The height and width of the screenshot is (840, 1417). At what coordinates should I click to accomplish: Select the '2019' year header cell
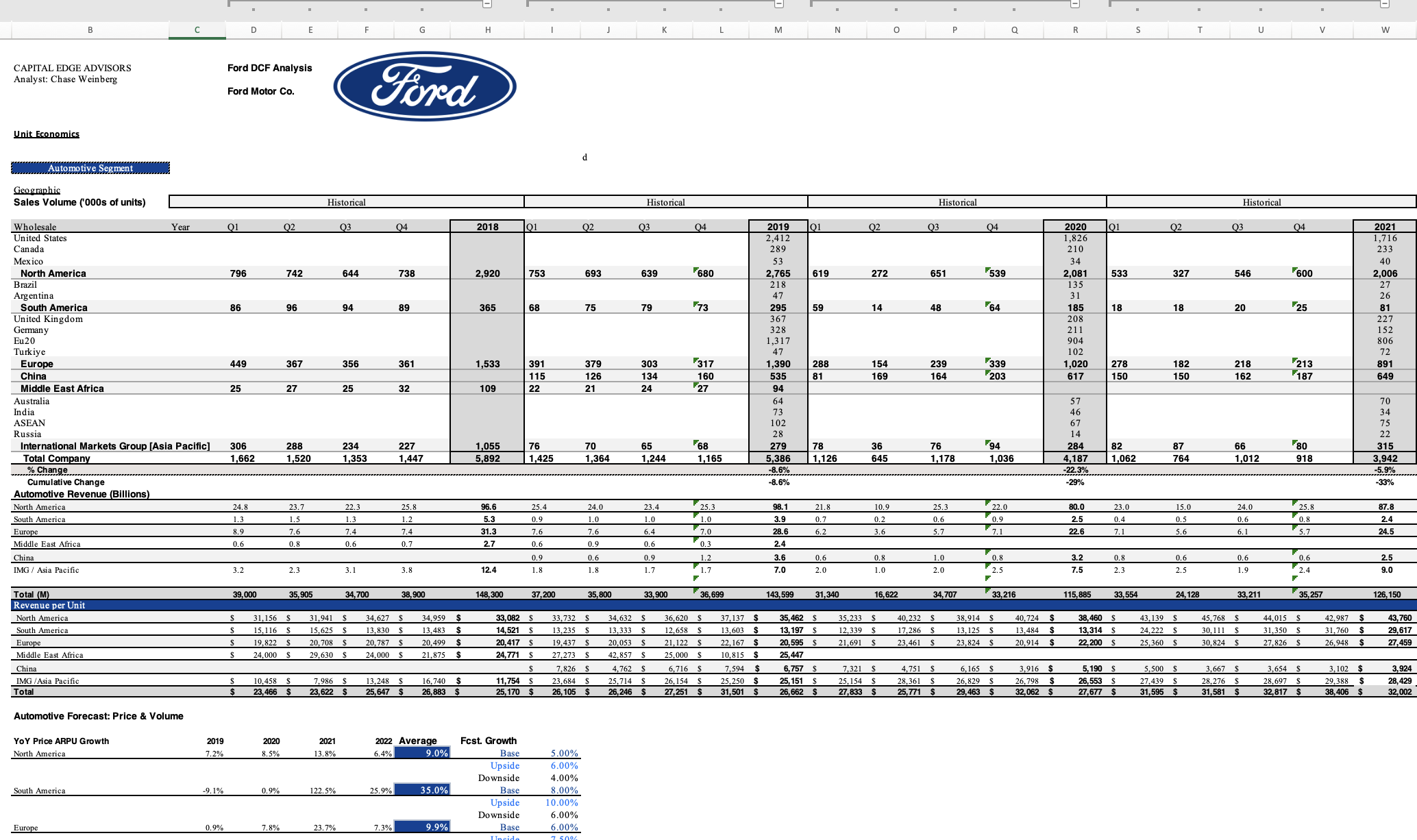778,227
